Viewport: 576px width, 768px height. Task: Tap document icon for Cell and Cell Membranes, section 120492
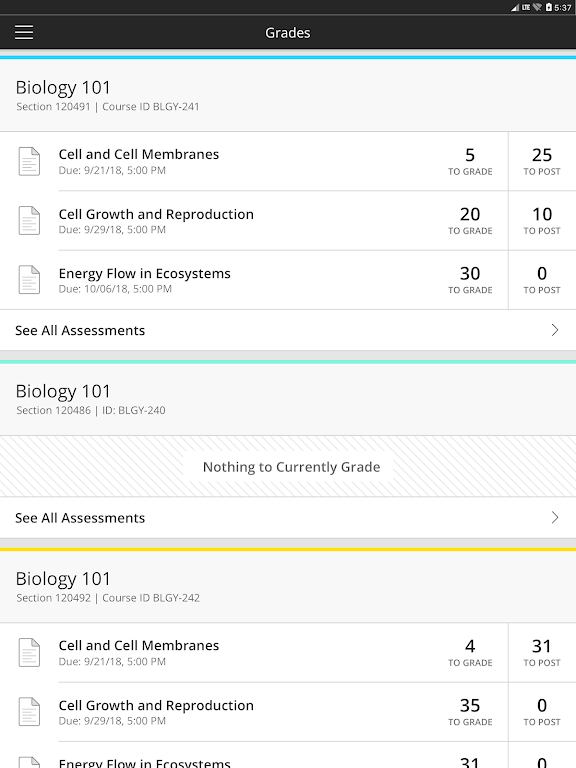(29, 652)
